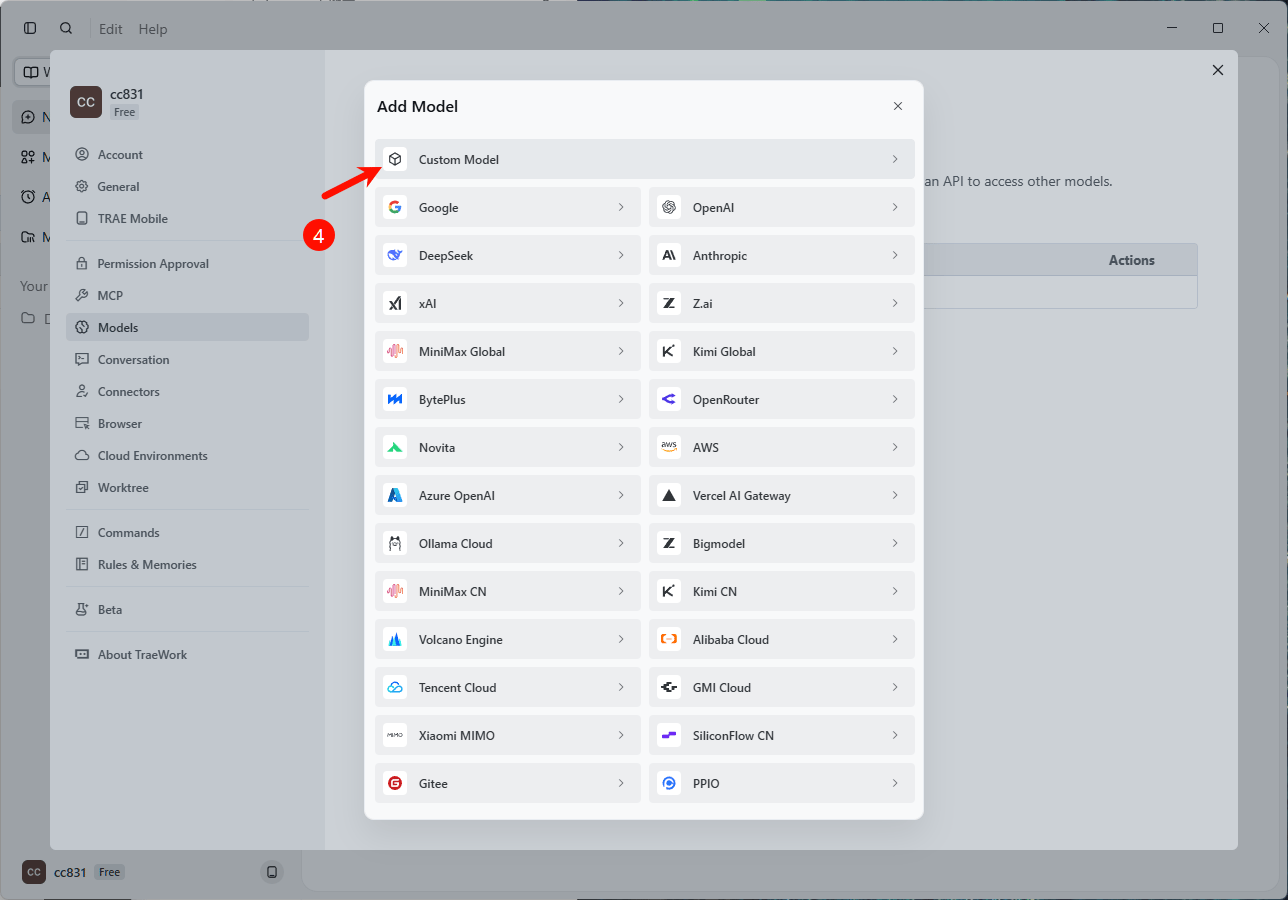
Task: Open the Edit menu
Action: coord(111,29)
